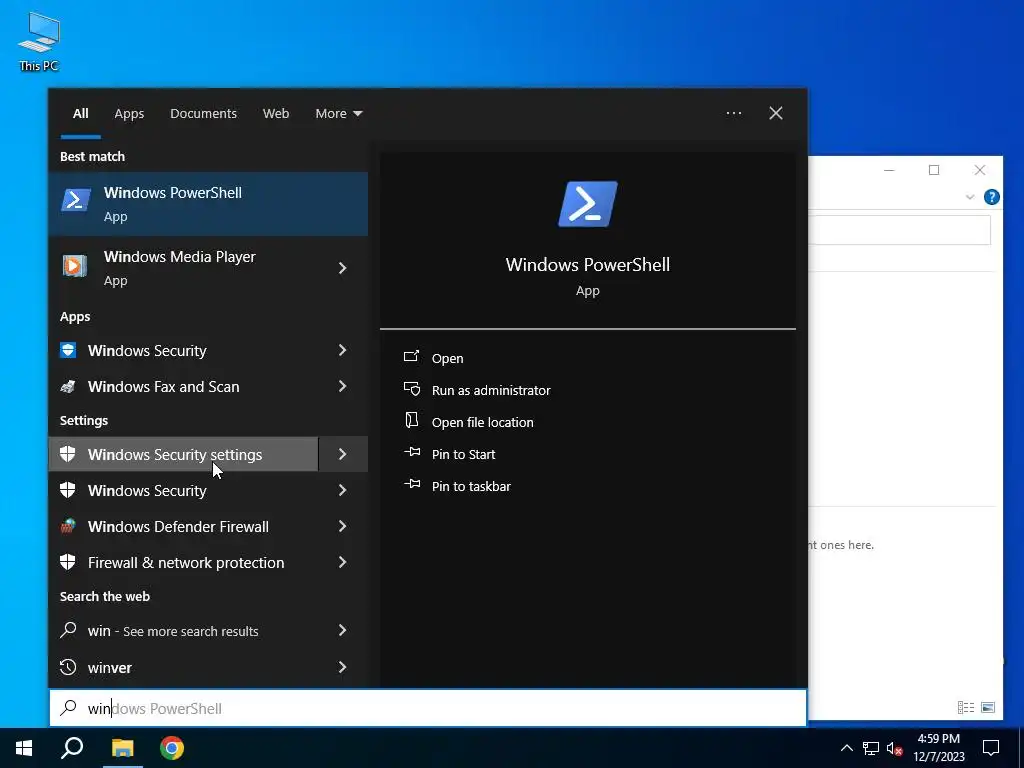Viewport: 1024px width, 768px height.
Task: Open the More filter dropdown
Action: (338, 113)
